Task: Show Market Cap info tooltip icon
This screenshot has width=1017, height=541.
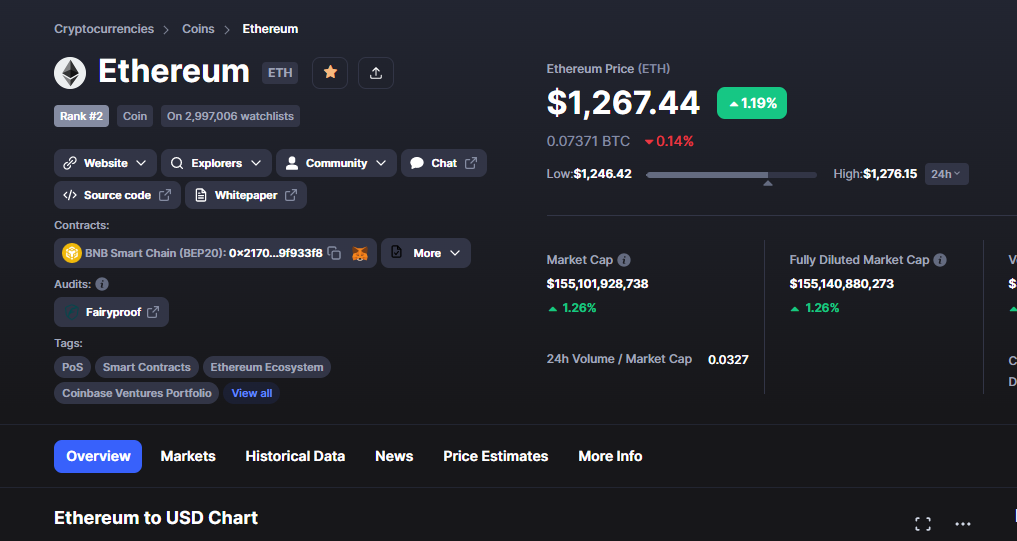Action: point(624,260)
